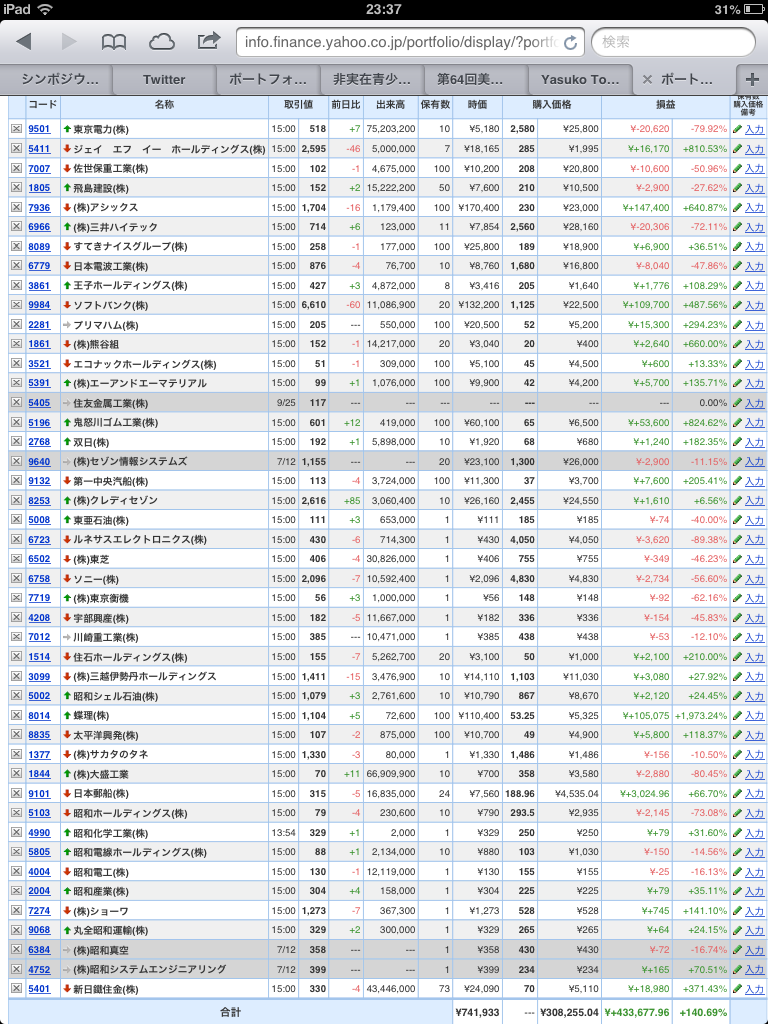Open stock code 6758 link
The width and height of the screenshot is (768, 1024).
pyautogui.click(x=39, y=579)
